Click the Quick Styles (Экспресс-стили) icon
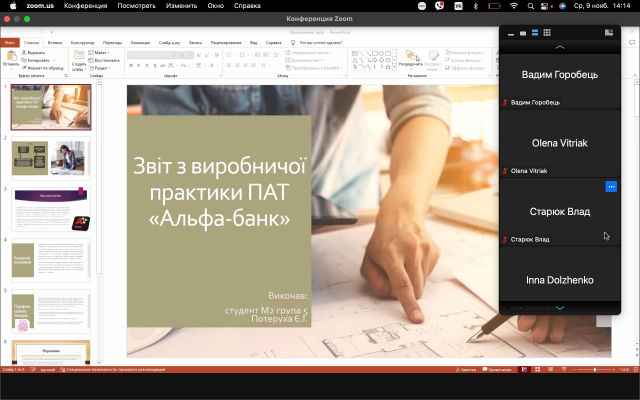The height and width of the screenshot is (400, 640). point(433,56)
